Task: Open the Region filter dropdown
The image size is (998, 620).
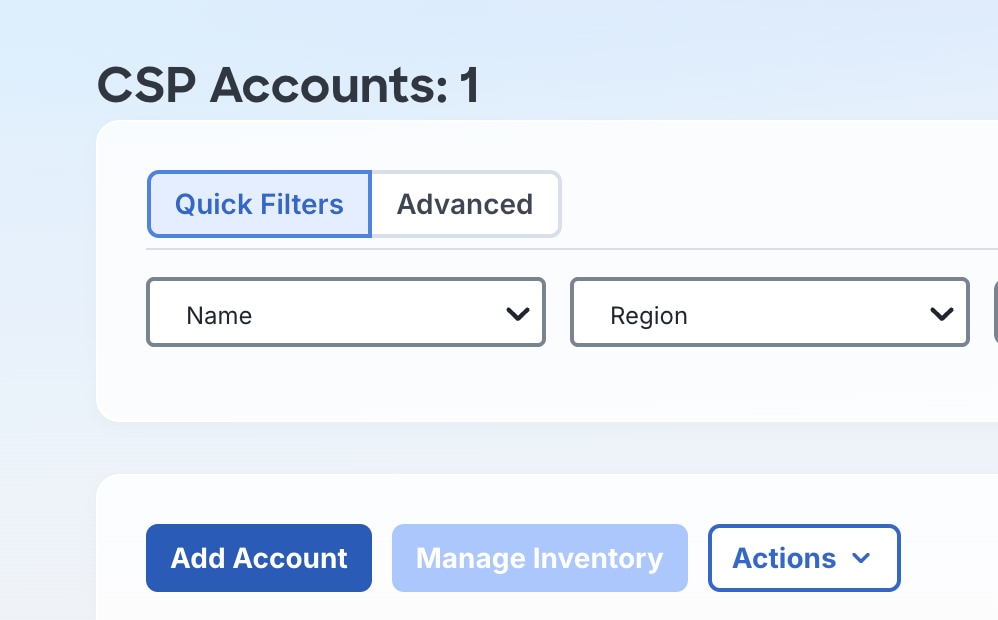Action: (770, 313)
